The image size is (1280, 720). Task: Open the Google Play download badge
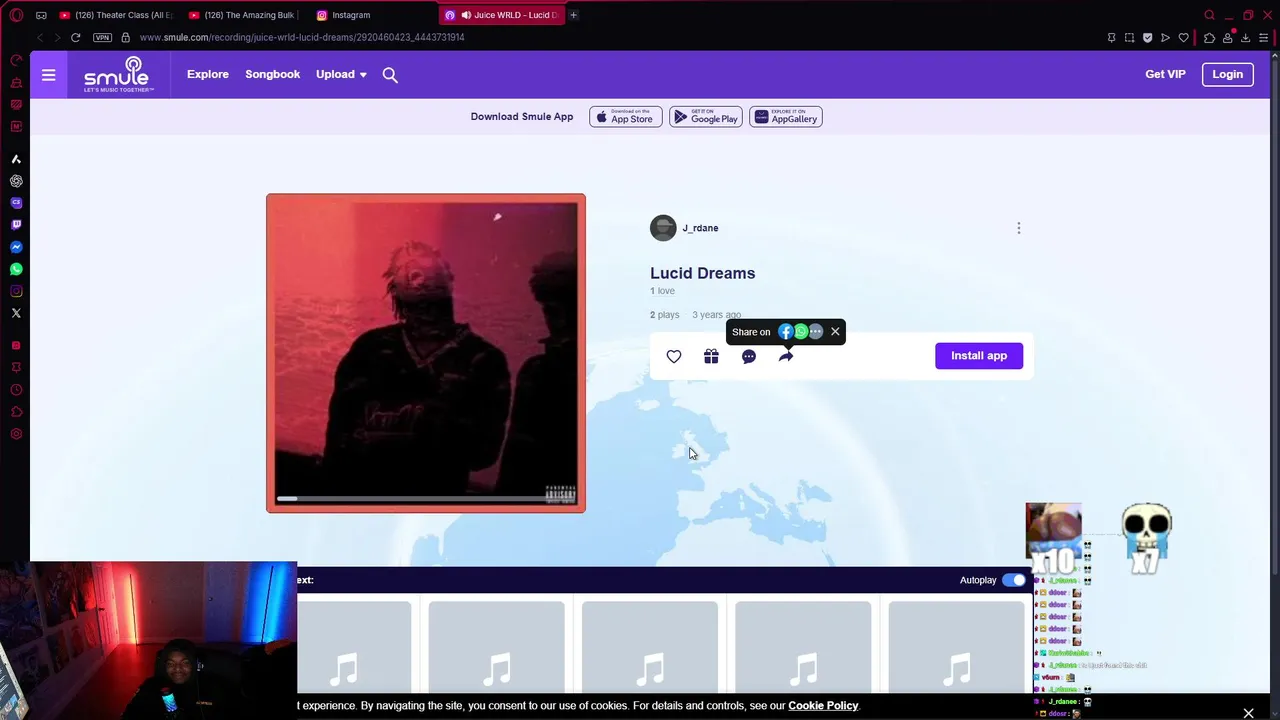coord(706,117)
